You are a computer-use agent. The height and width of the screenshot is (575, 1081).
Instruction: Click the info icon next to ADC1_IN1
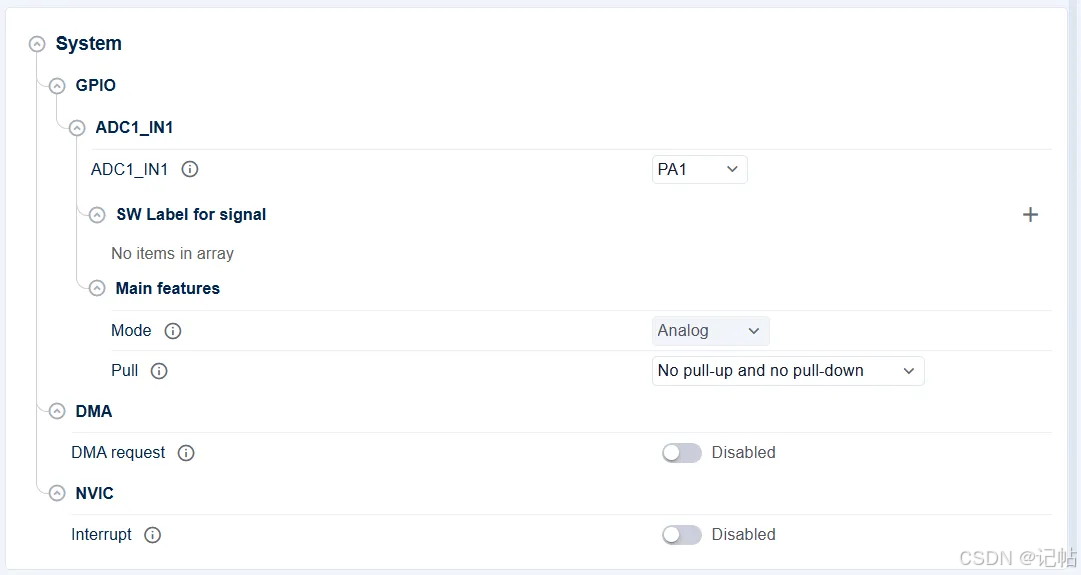190,169
